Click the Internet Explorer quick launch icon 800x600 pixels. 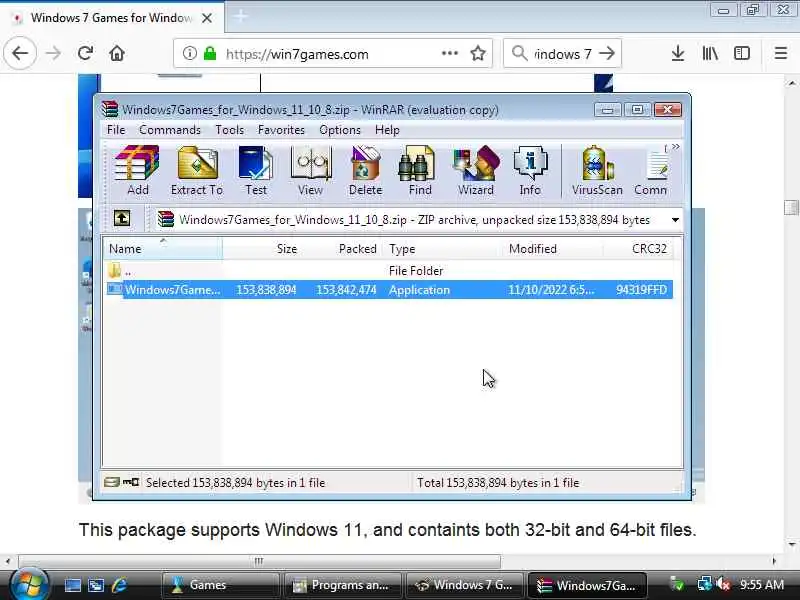point(119,585)
